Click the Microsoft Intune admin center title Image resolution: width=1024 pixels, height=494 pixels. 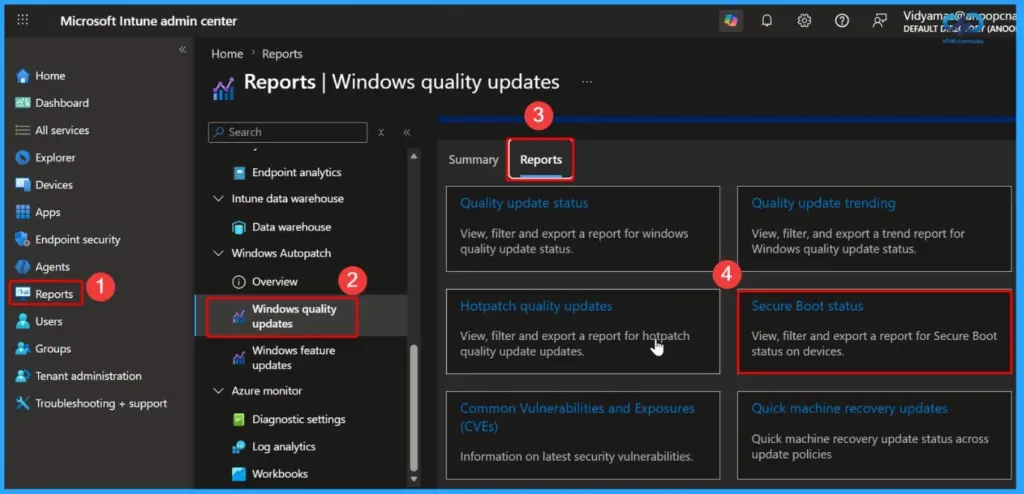pos(149,21)
